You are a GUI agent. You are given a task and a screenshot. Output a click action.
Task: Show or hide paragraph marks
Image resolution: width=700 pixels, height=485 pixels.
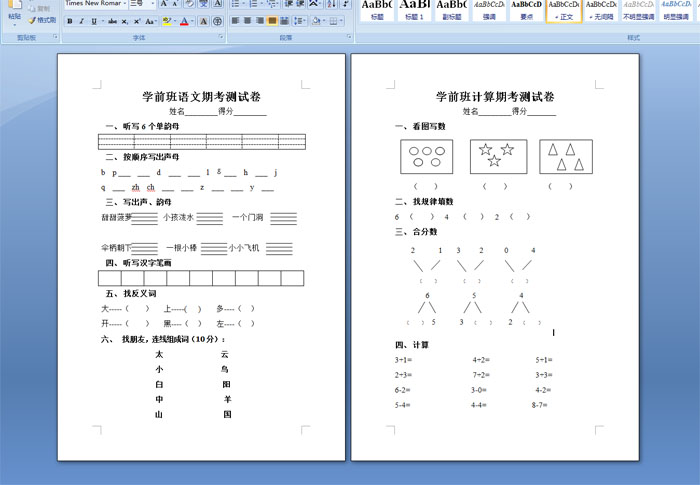coord(345,4)
